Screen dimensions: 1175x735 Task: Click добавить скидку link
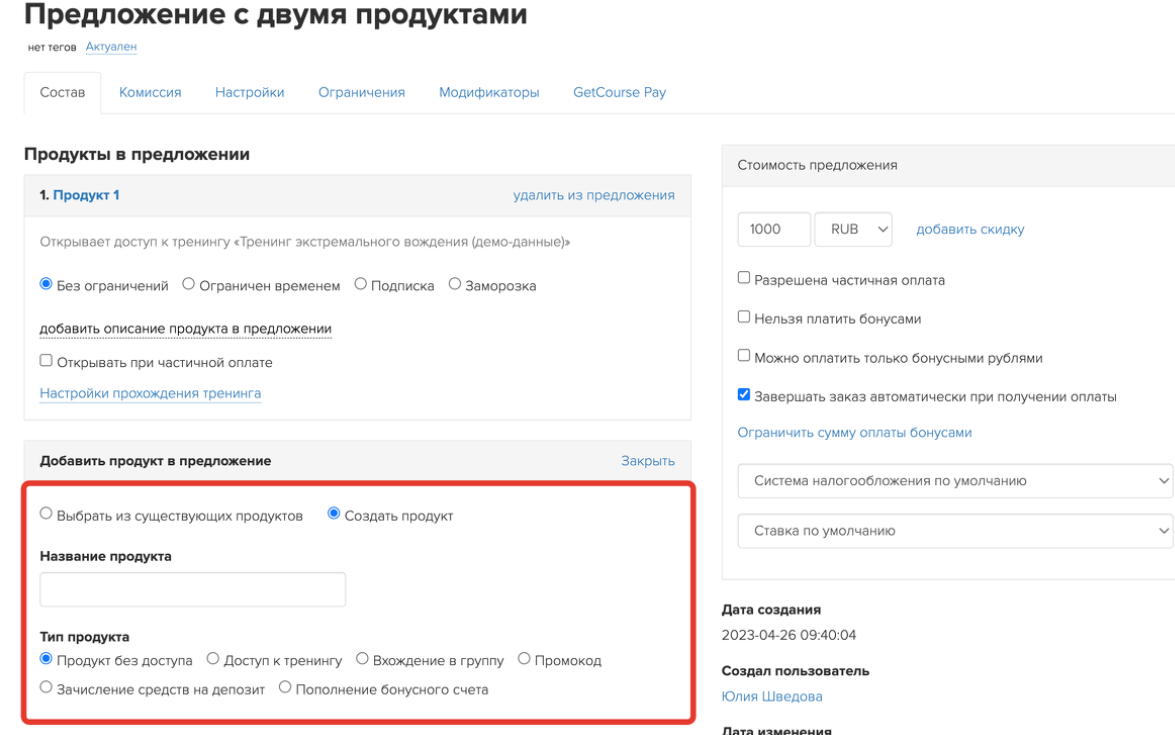point(970,229)
